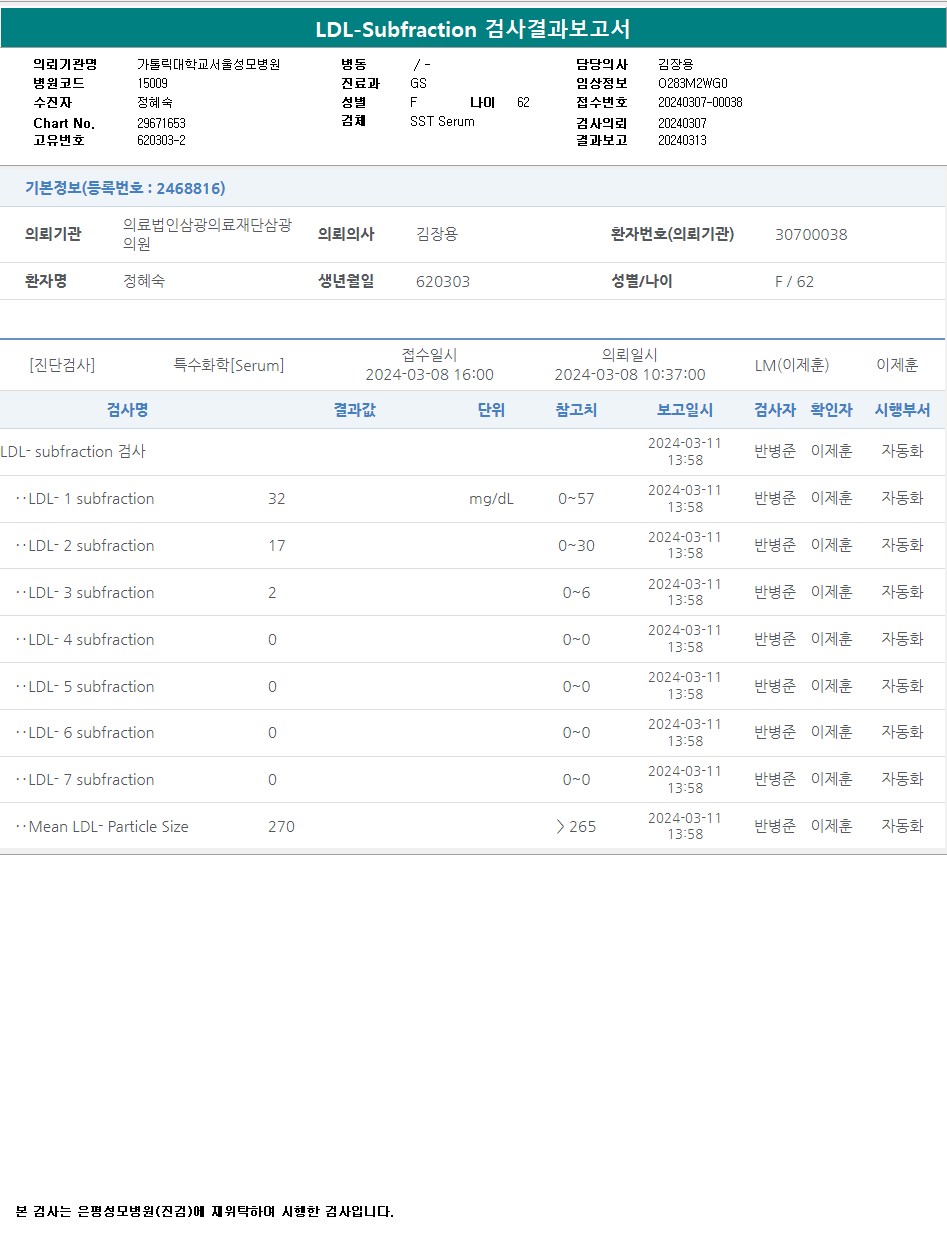Click the 보고일시 column header
The image size is (947, 1243).
tap(684, 410)
